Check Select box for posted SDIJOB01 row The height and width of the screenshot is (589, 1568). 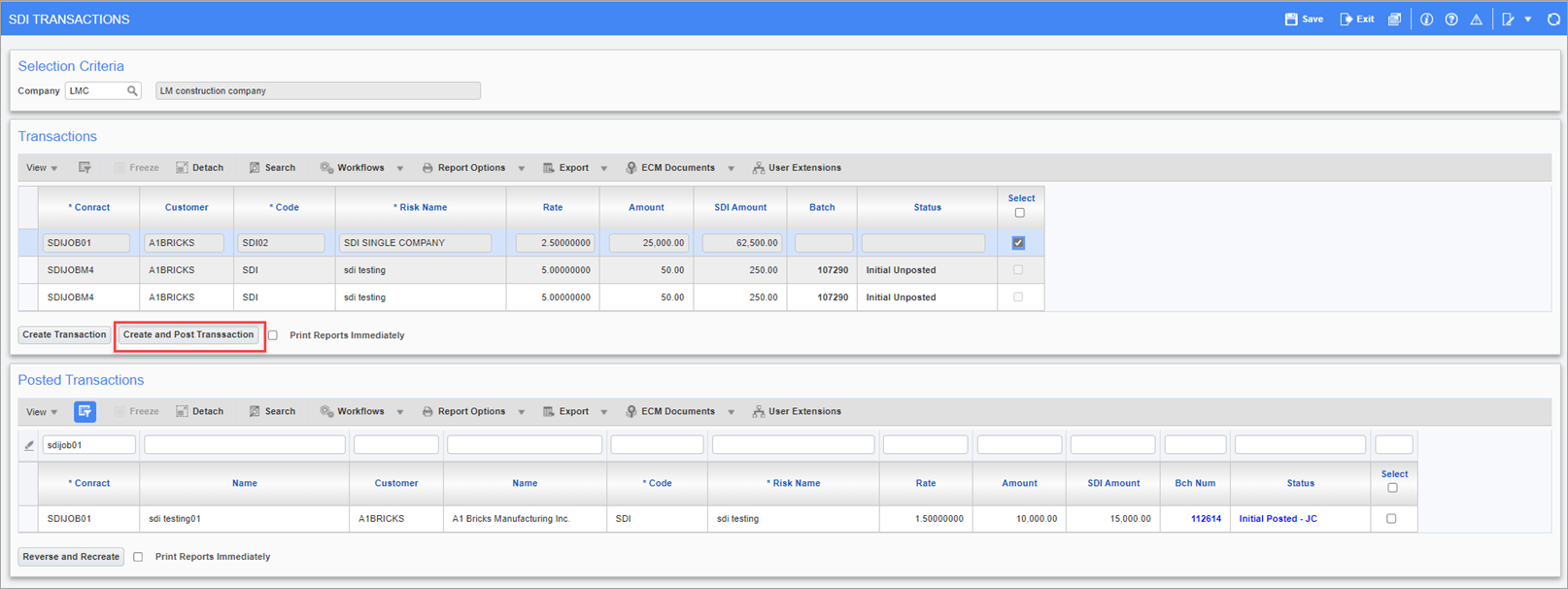(1391, 519)
